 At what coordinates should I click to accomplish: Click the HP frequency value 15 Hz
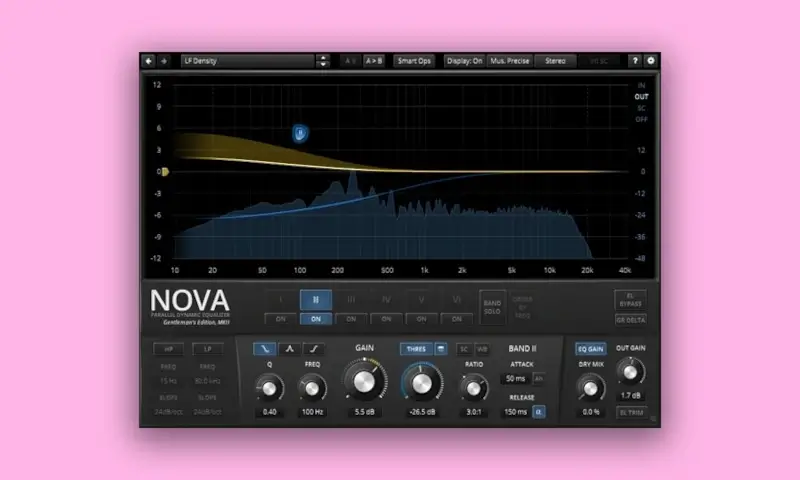point(168,381)
